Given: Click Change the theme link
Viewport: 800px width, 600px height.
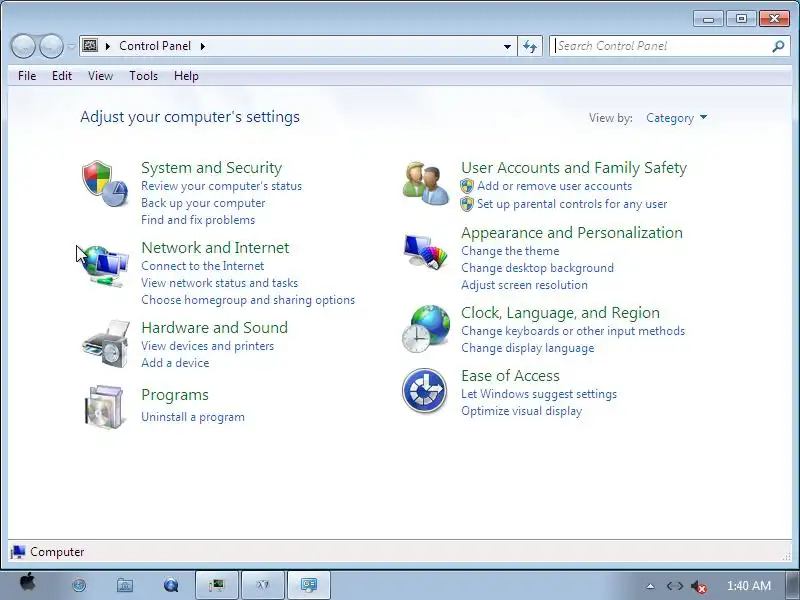Looking at the screenshot, I should click(510, 251).
